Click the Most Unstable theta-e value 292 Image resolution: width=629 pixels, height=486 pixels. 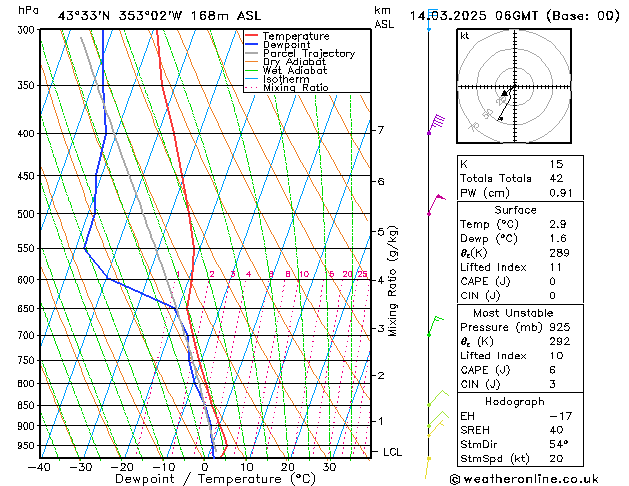click(560, 341)
